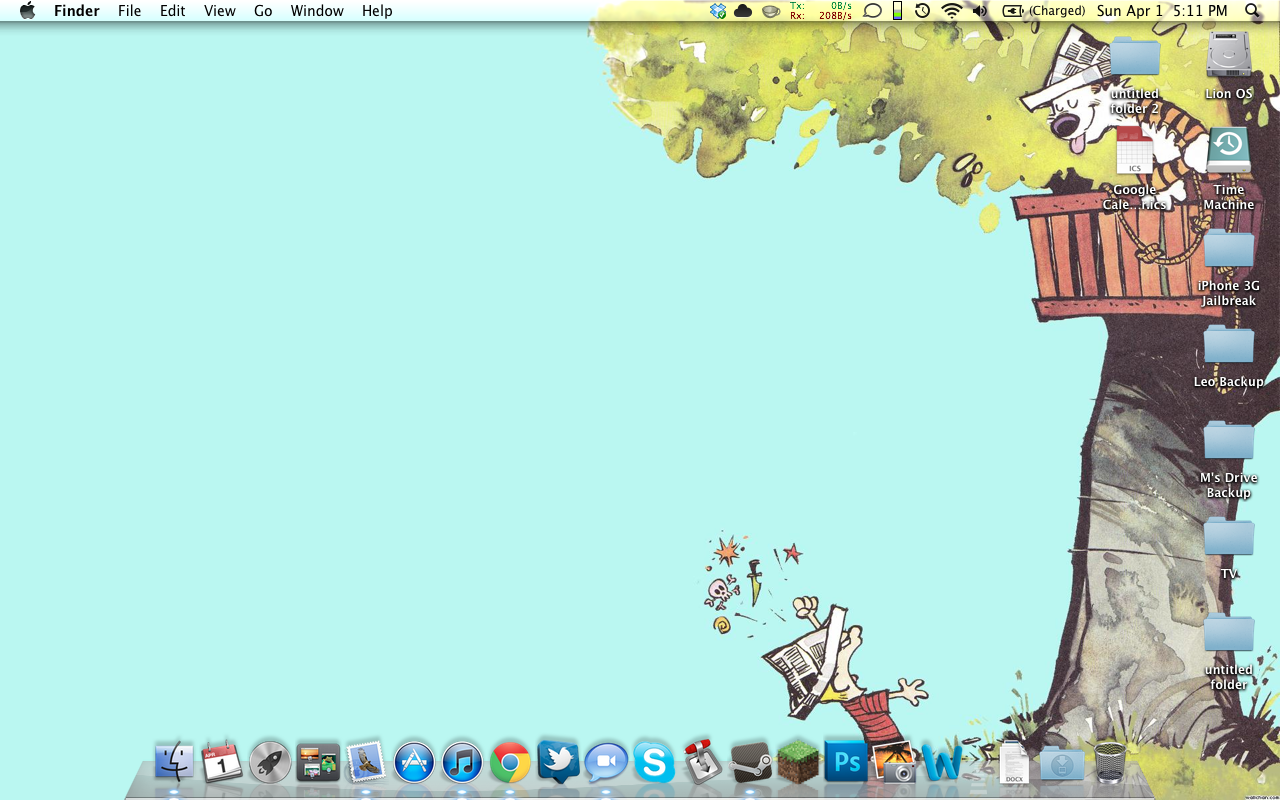Open the File menu
This screenshot has width=1280, height=800.
pyautogui.click(x=129, y=11)
